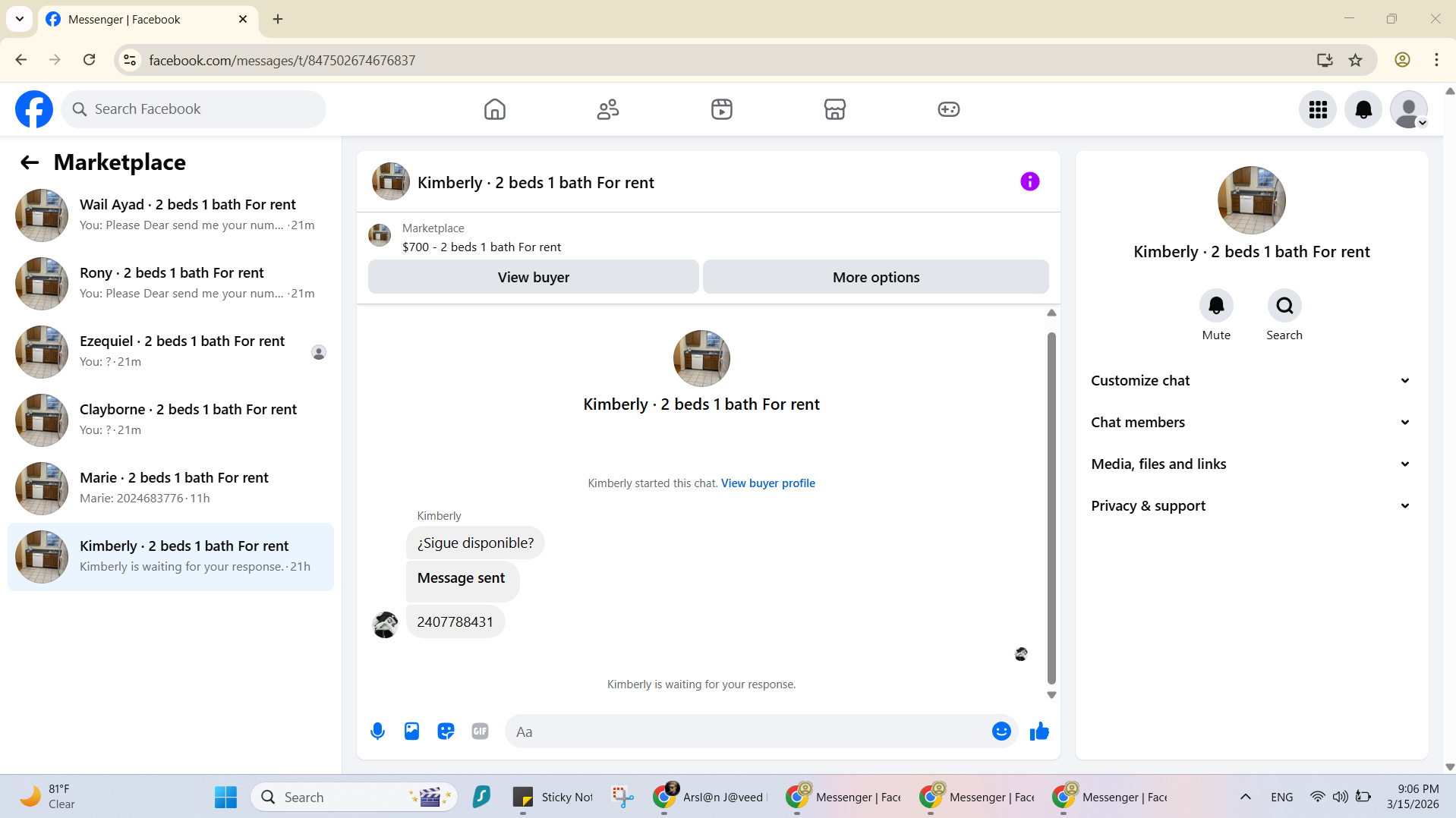
Task: Expand Media, files and links section
Action: click(1251, 464)
